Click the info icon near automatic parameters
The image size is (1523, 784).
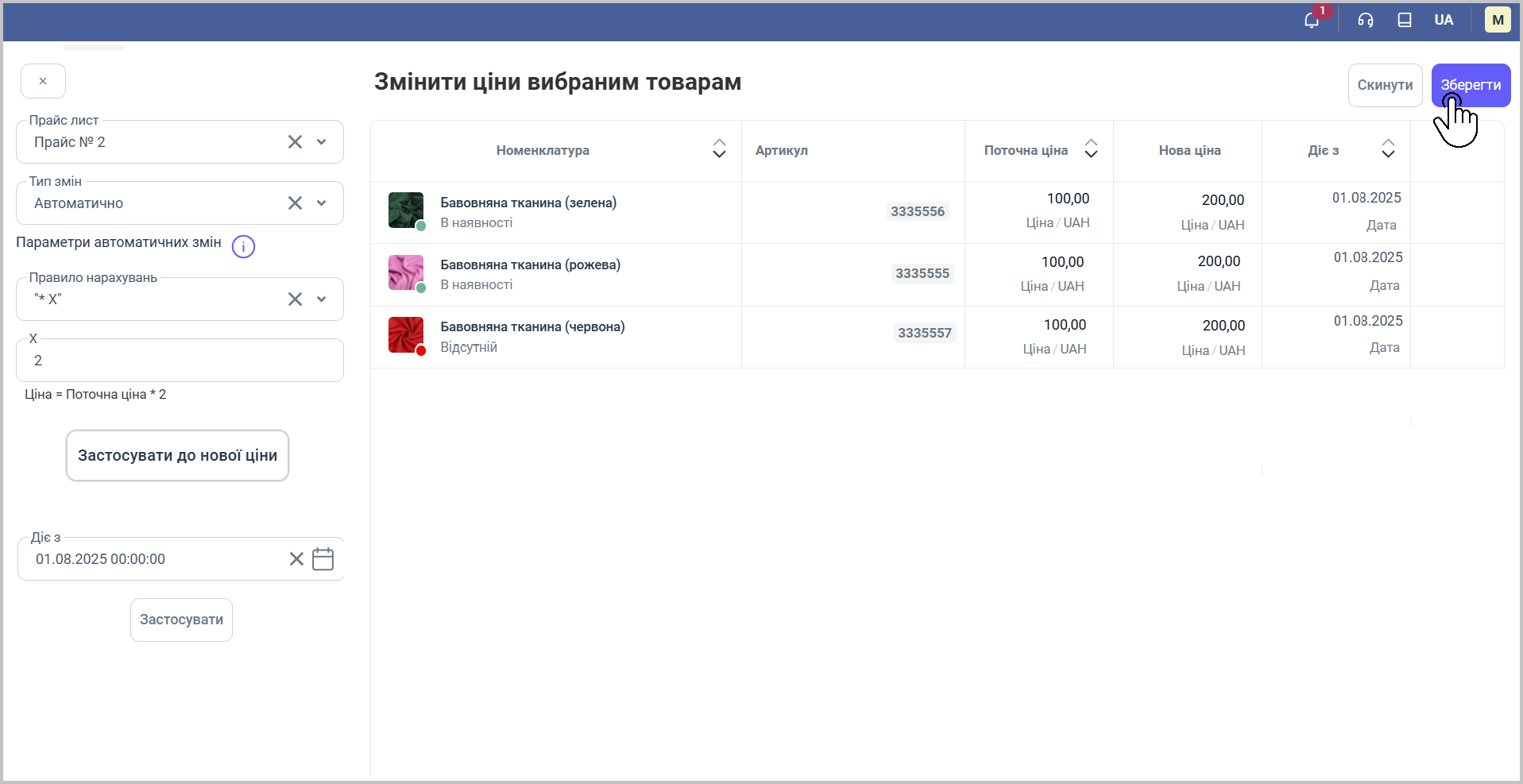coord(243,247)
